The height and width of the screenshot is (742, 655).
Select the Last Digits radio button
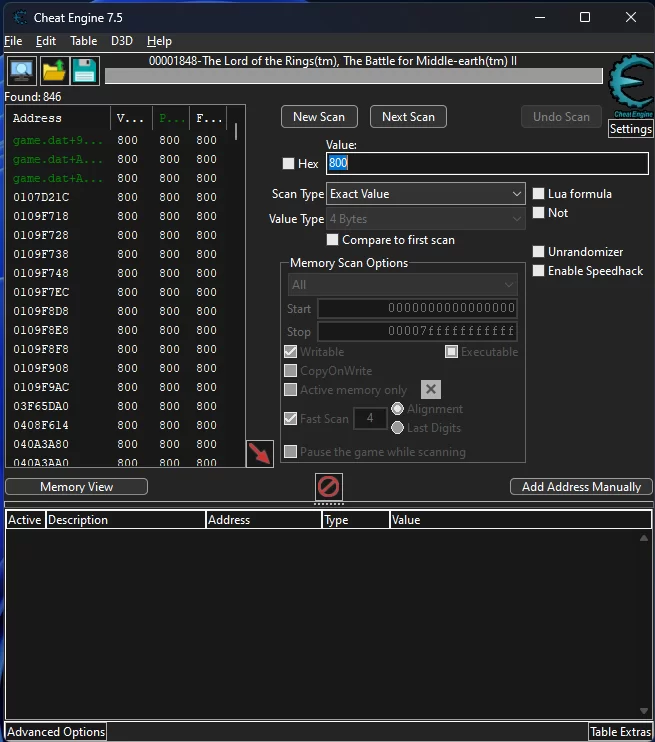[398, 428]
